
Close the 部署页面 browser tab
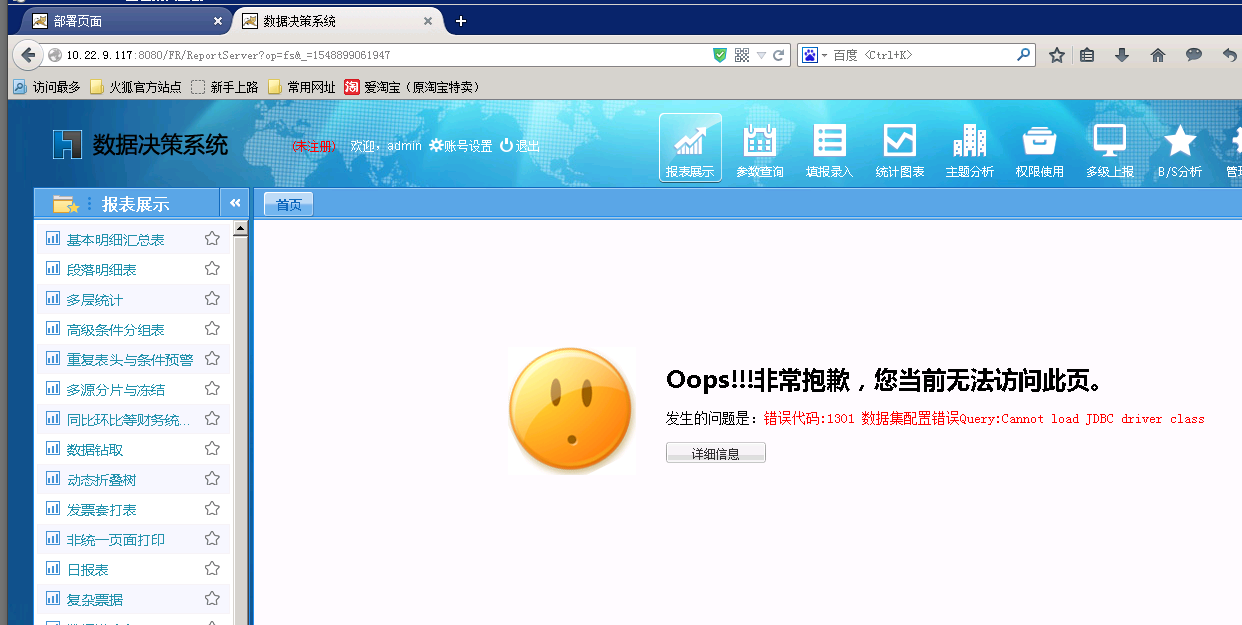coord(218,21)
